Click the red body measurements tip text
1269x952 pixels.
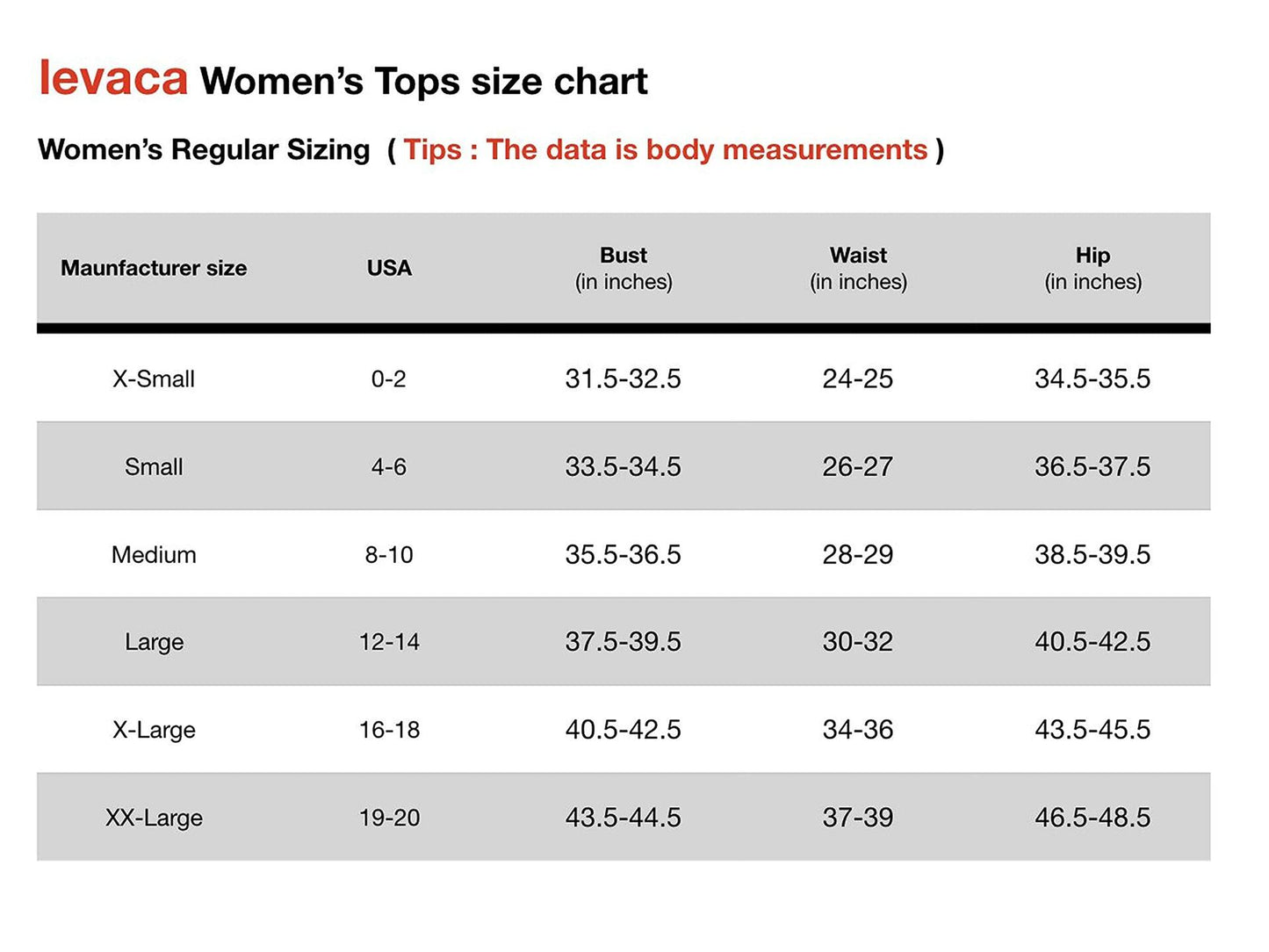coord(665,150)
